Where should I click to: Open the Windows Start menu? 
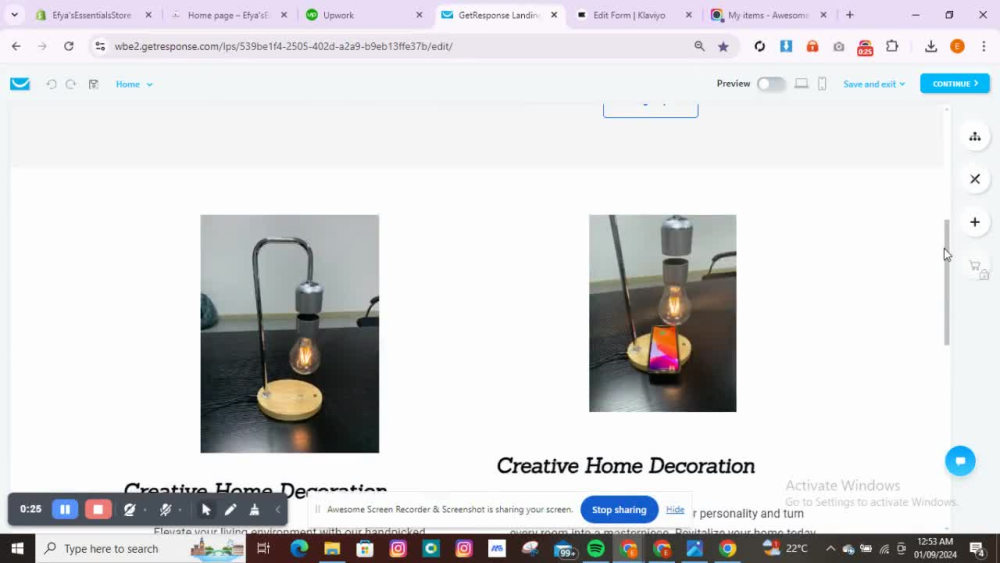[17, 548]
